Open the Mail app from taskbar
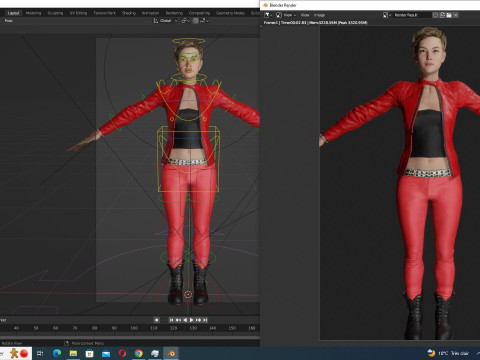This screenshot has width=480, height=360. (106, 353)
